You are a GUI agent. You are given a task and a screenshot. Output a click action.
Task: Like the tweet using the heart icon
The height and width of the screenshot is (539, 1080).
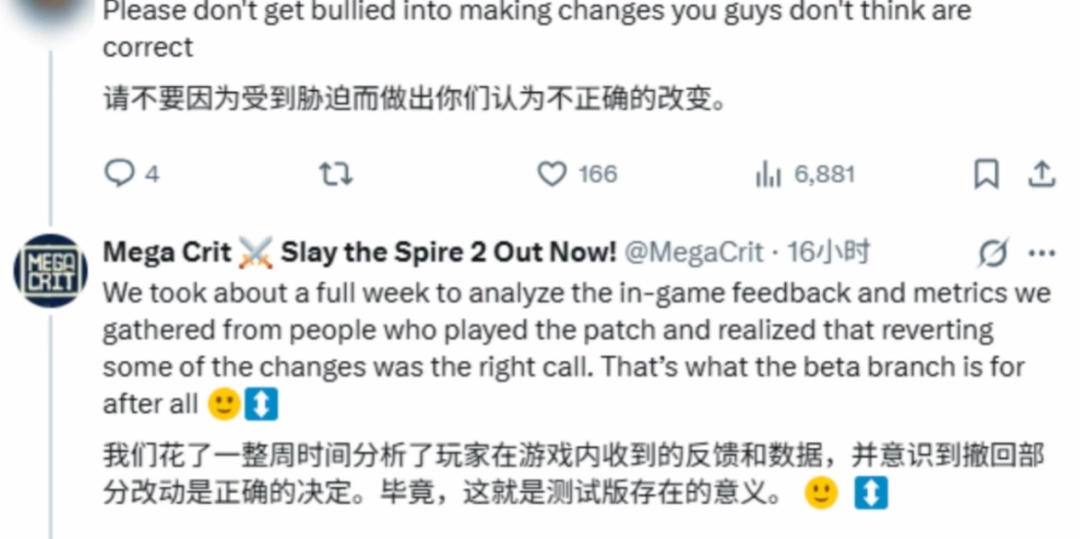click(x=552, y=174)
